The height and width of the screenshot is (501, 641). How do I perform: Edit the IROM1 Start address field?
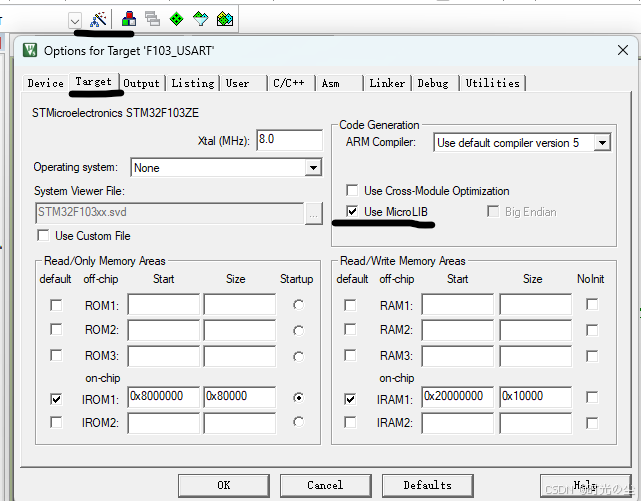click(164, 397)
